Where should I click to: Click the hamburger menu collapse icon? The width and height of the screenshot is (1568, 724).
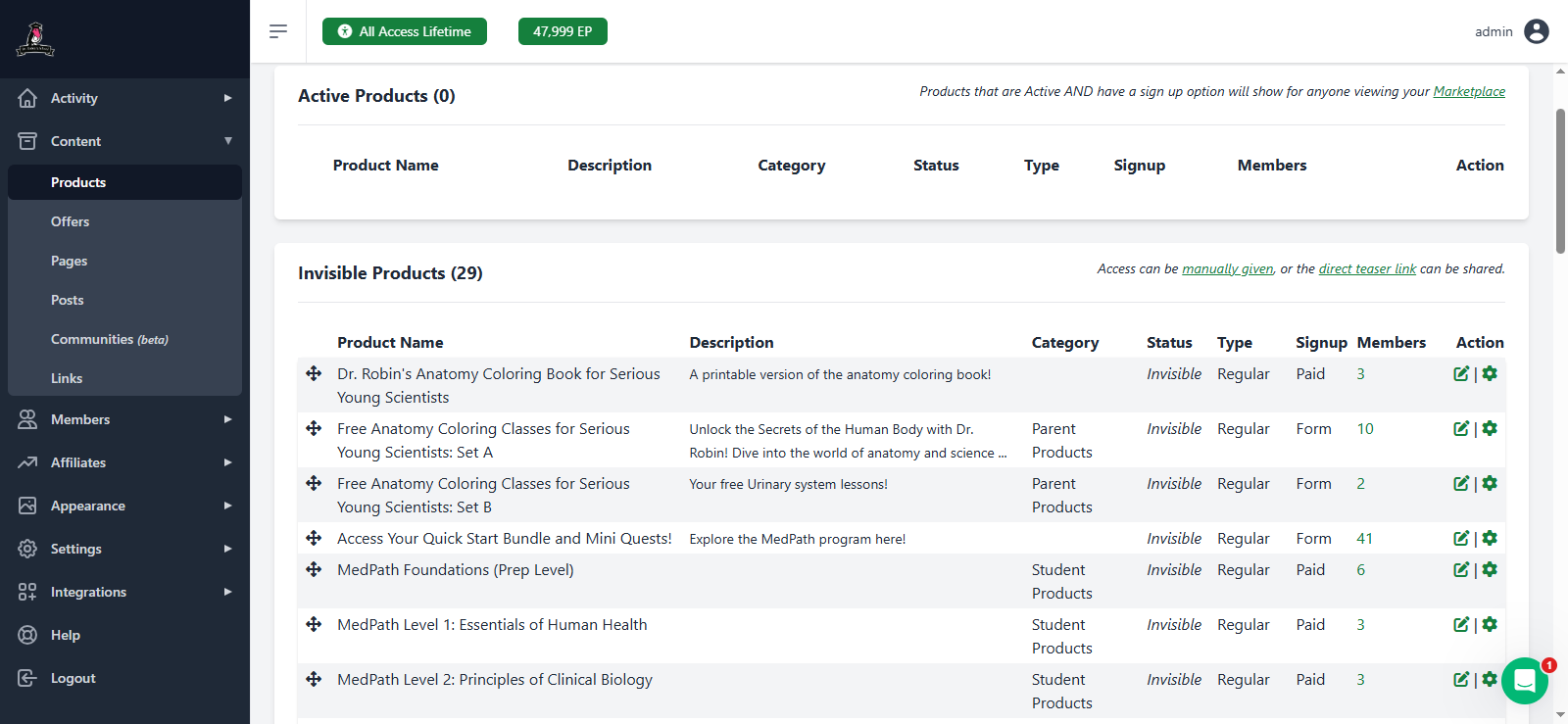tap(278, 31)
